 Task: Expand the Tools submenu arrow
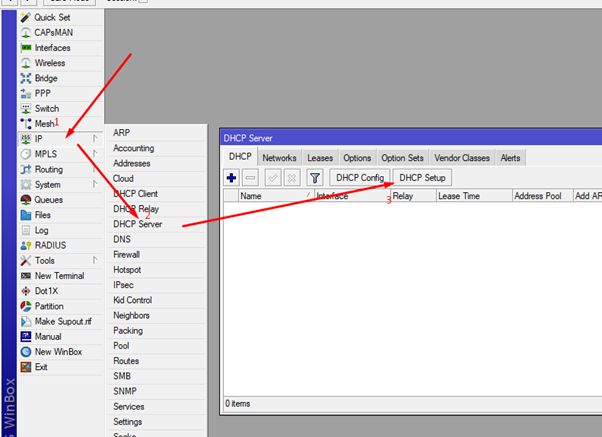pyautogui.click(x=95, y=260)
